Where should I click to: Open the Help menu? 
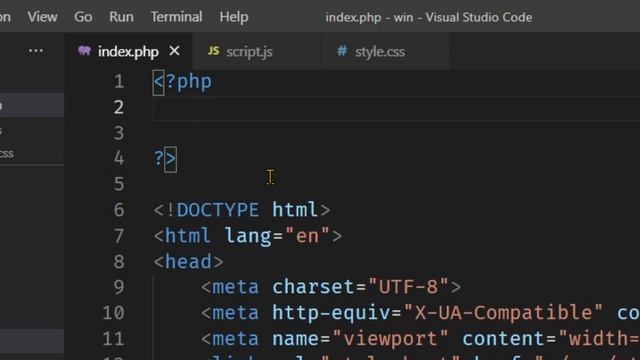[x=234, y=17]
